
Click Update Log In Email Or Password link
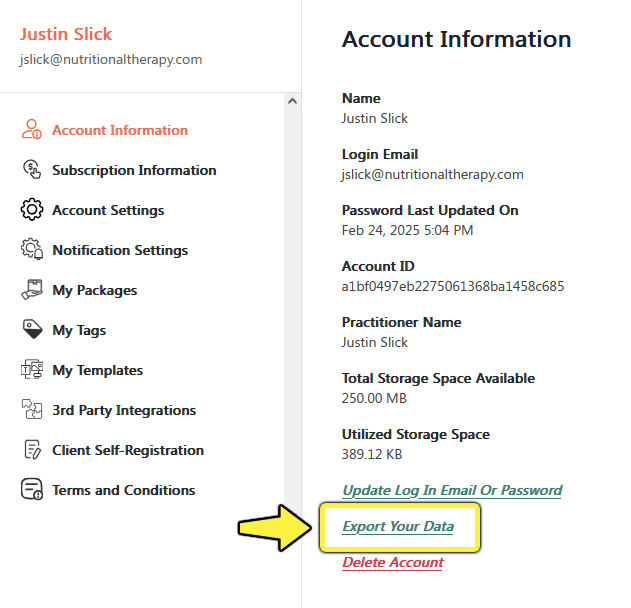coord(452,490)
